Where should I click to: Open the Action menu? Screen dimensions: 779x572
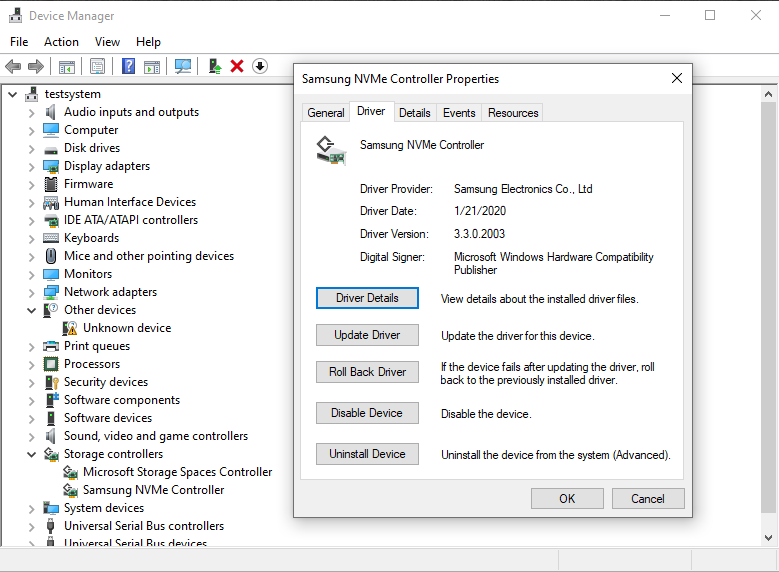point(61,42)
